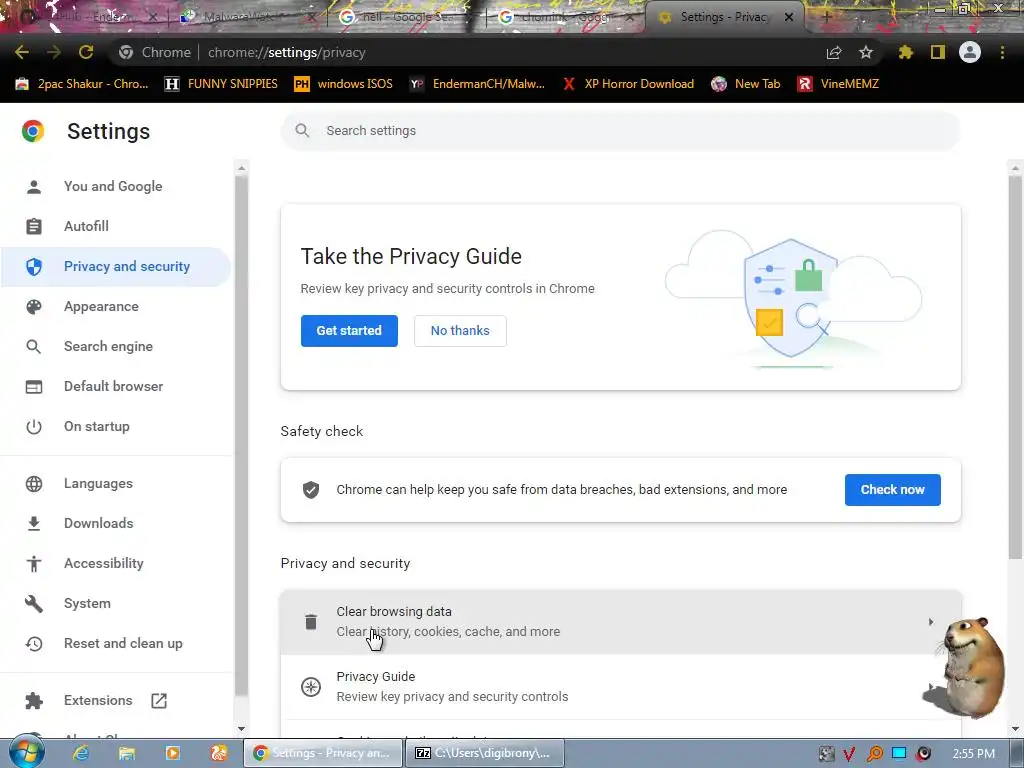The image size is (1024, 768).
Task: Click the Get started button
Action: coord(349,330)
